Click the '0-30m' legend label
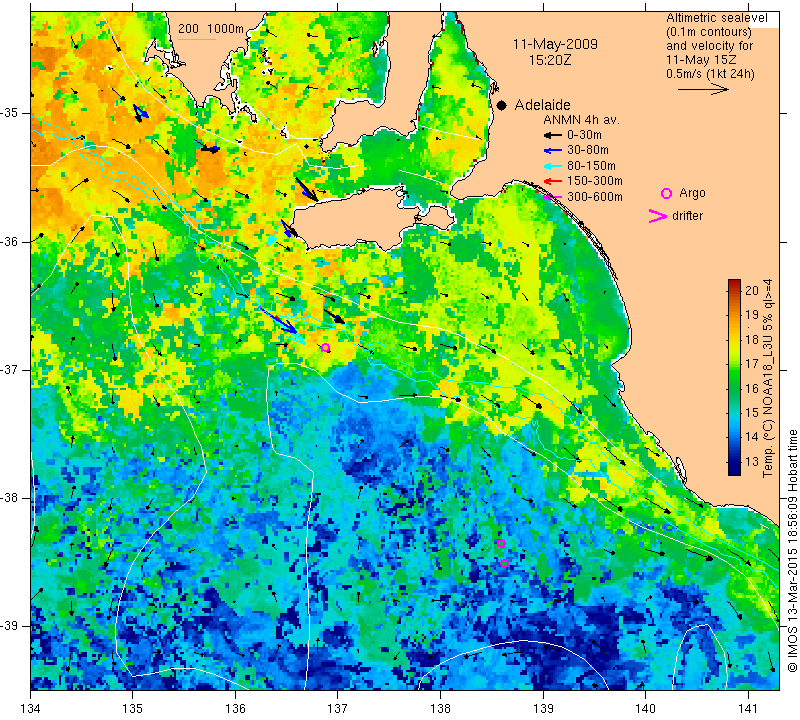 (x=584, y=135)
